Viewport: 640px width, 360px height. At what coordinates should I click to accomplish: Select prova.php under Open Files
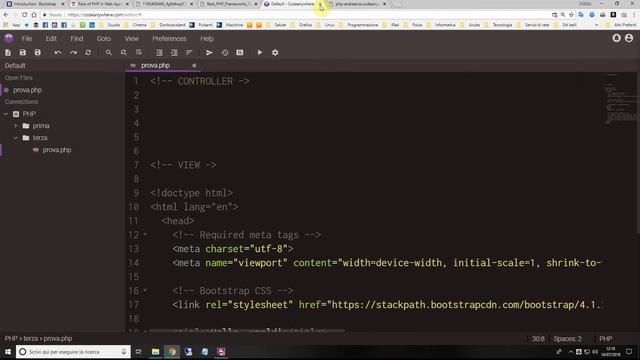coord(27,90)
